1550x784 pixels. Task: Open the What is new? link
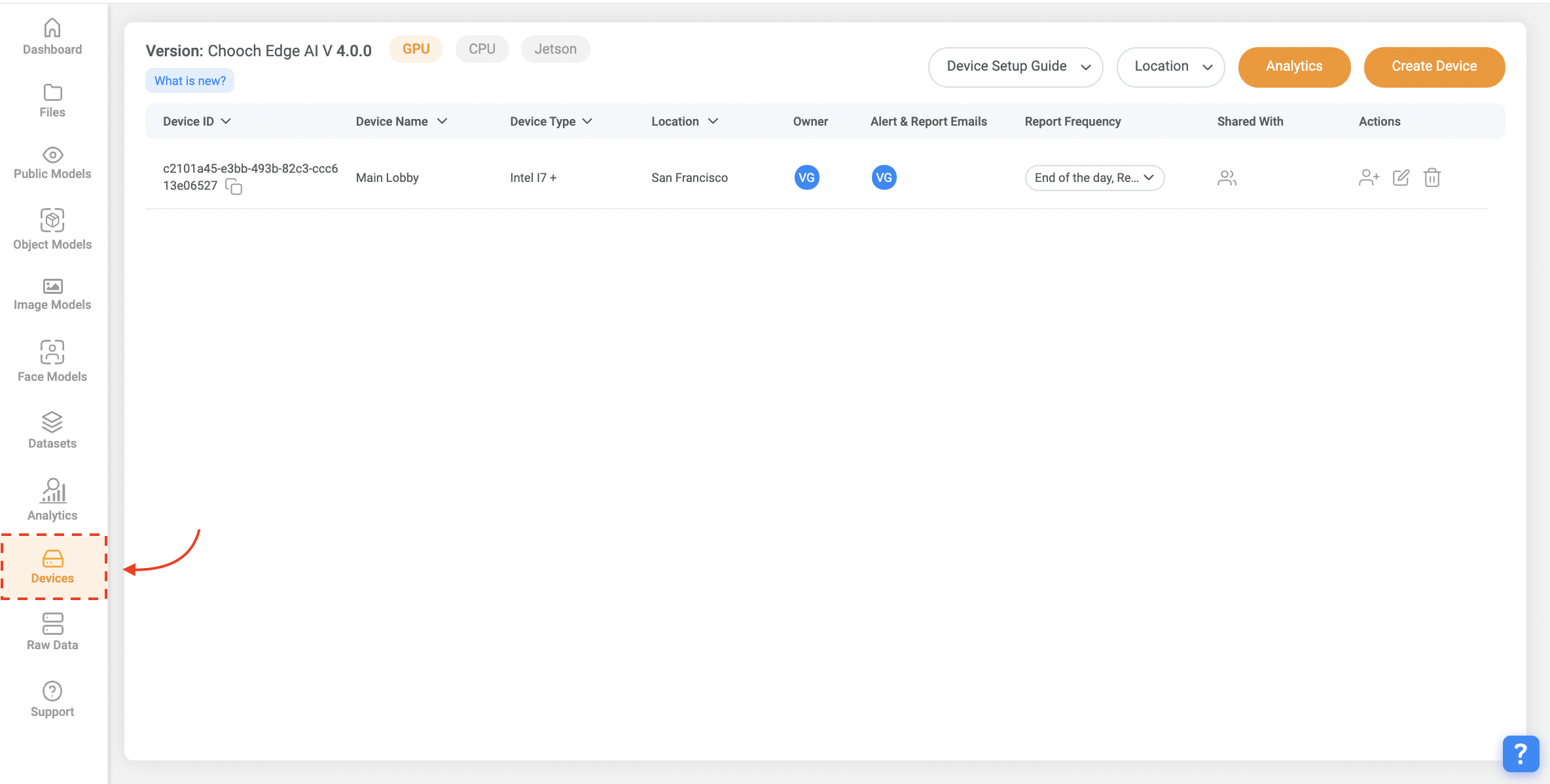click(x=190, y=81)
